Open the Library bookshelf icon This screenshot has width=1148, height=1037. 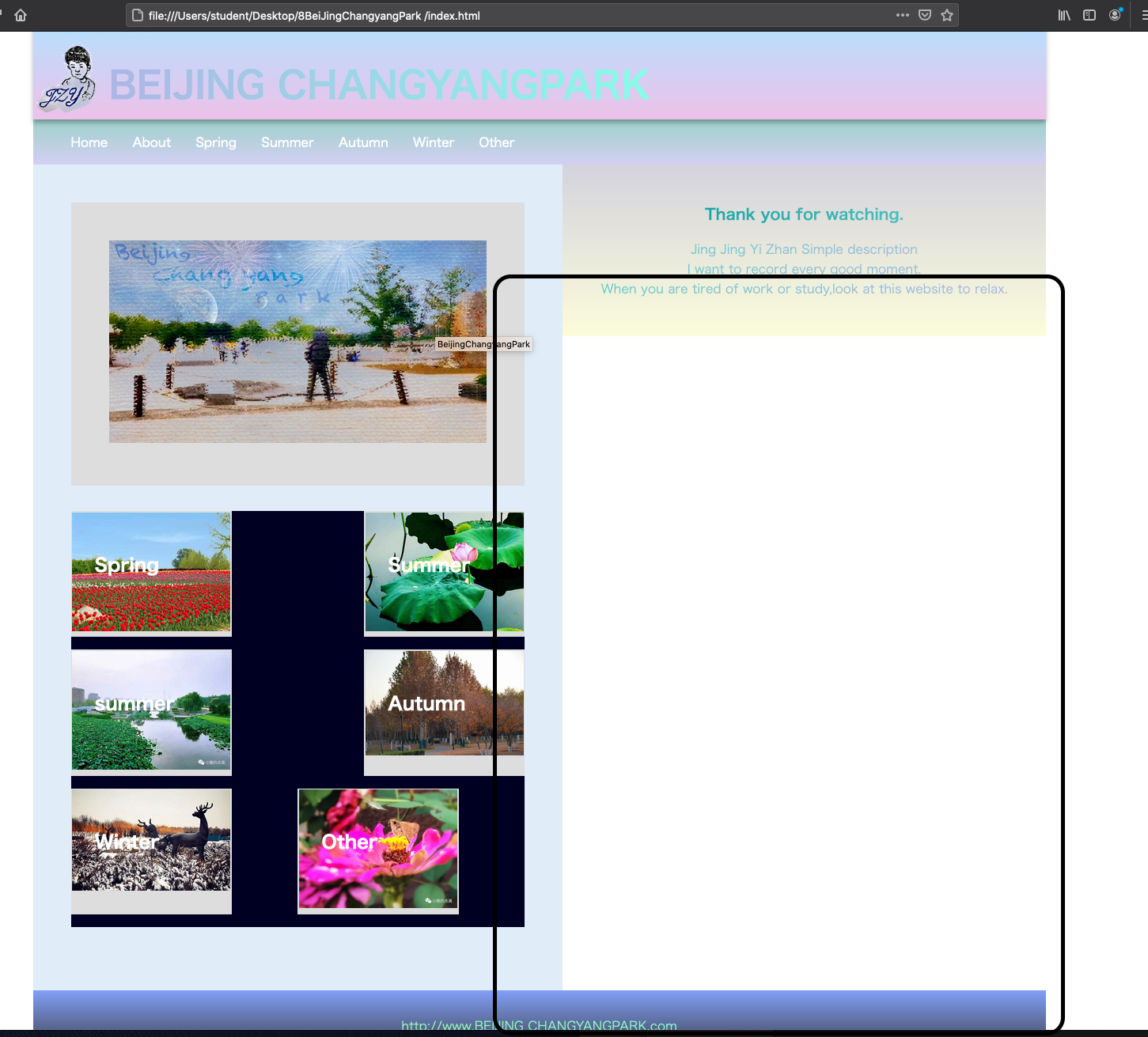pos(1064,15)
